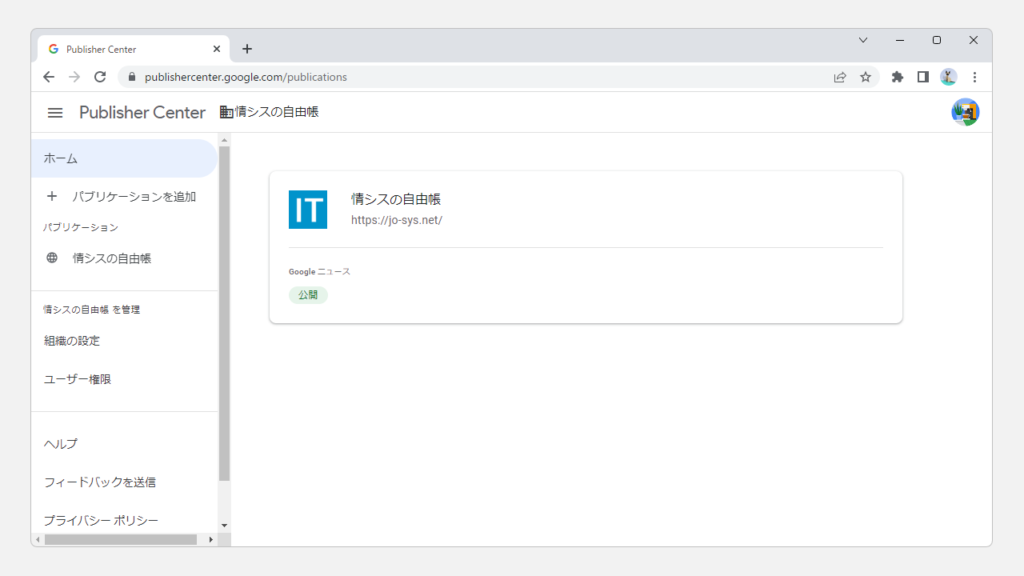Expand the tab search chevron
The height and width of the screenshot is (576, 1024).
coord(863,40)
